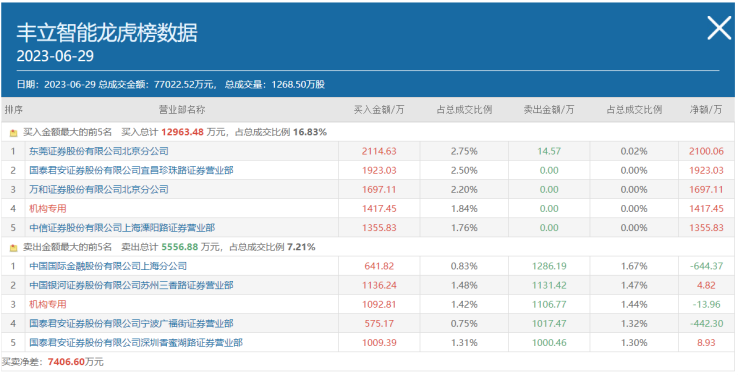Click the 买入金额/万 column header
Screen dimensions: 739x376
(379, 110)
